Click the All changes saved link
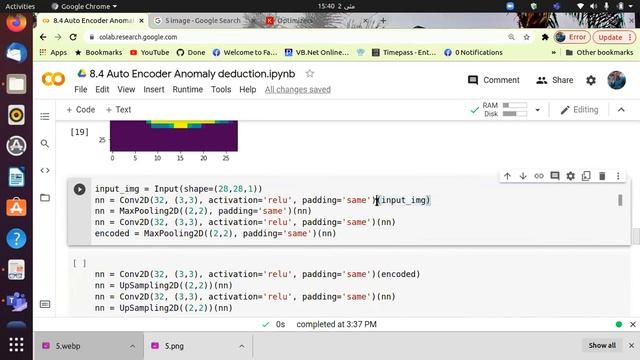 coord(298,89)
